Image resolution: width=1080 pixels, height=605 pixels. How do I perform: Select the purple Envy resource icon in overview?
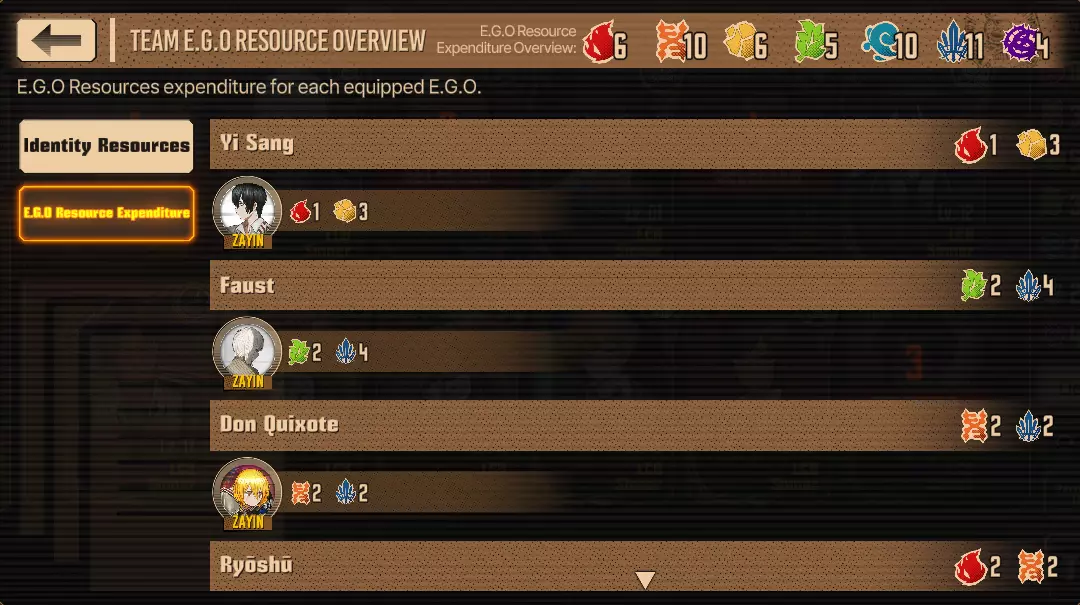tap(1019, 42)
